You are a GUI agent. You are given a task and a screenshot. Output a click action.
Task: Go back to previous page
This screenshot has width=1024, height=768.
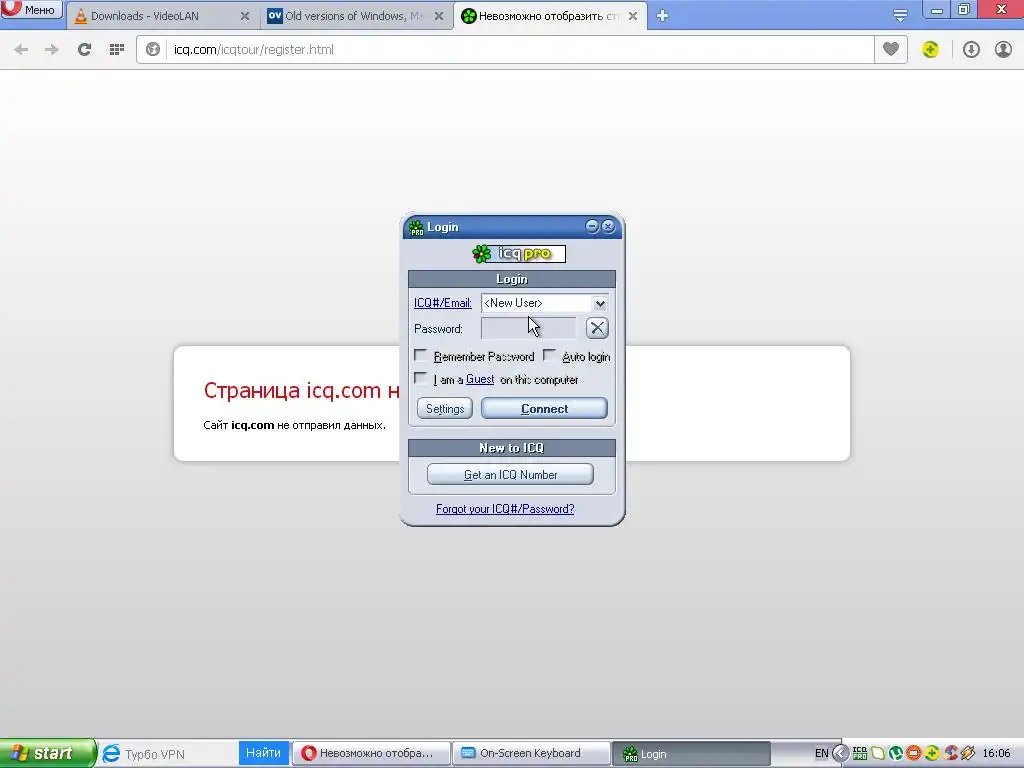(x=21, y=50)
